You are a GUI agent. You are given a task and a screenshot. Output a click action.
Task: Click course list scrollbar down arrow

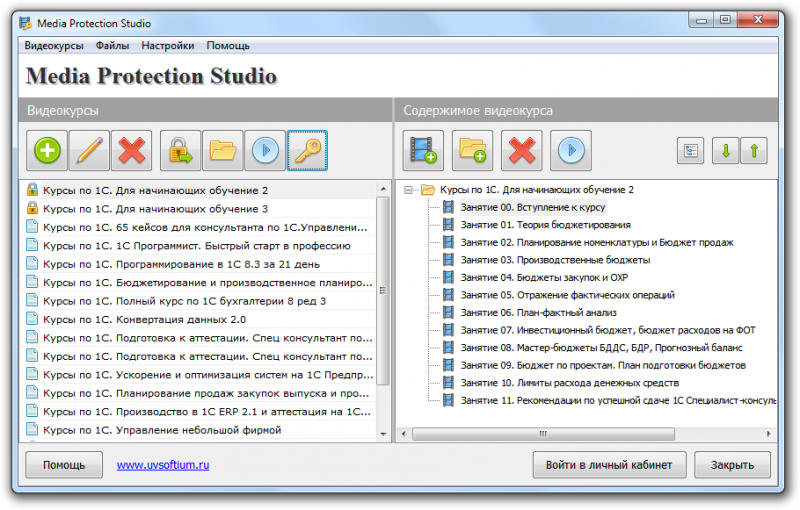click(x=383, y=434)
